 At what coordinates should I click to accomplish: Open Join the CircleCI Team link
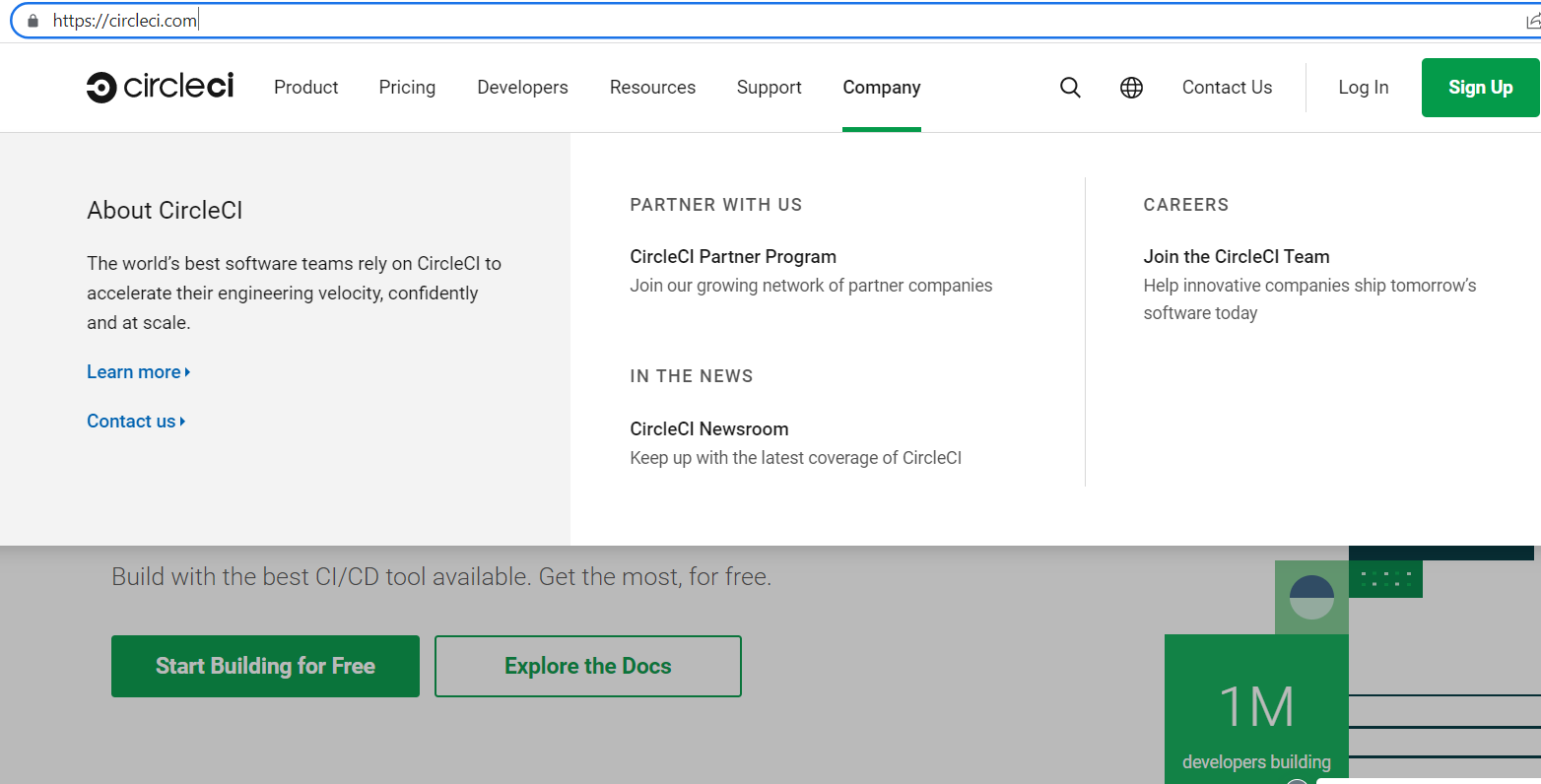click(1236, 257)
